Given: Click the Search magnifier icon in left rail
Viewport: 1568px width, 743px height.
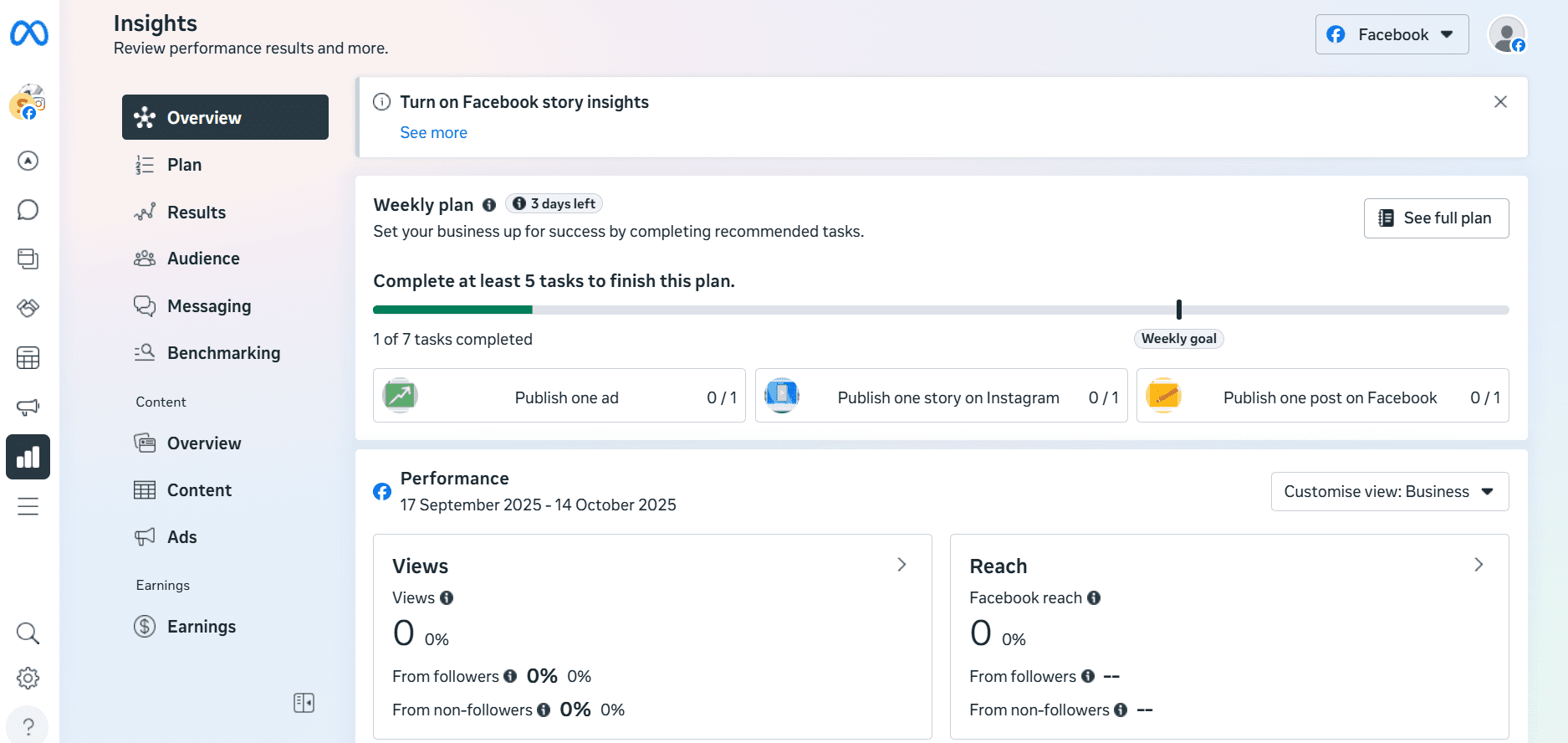Looking at the screenshot, I should pos(28,633).
